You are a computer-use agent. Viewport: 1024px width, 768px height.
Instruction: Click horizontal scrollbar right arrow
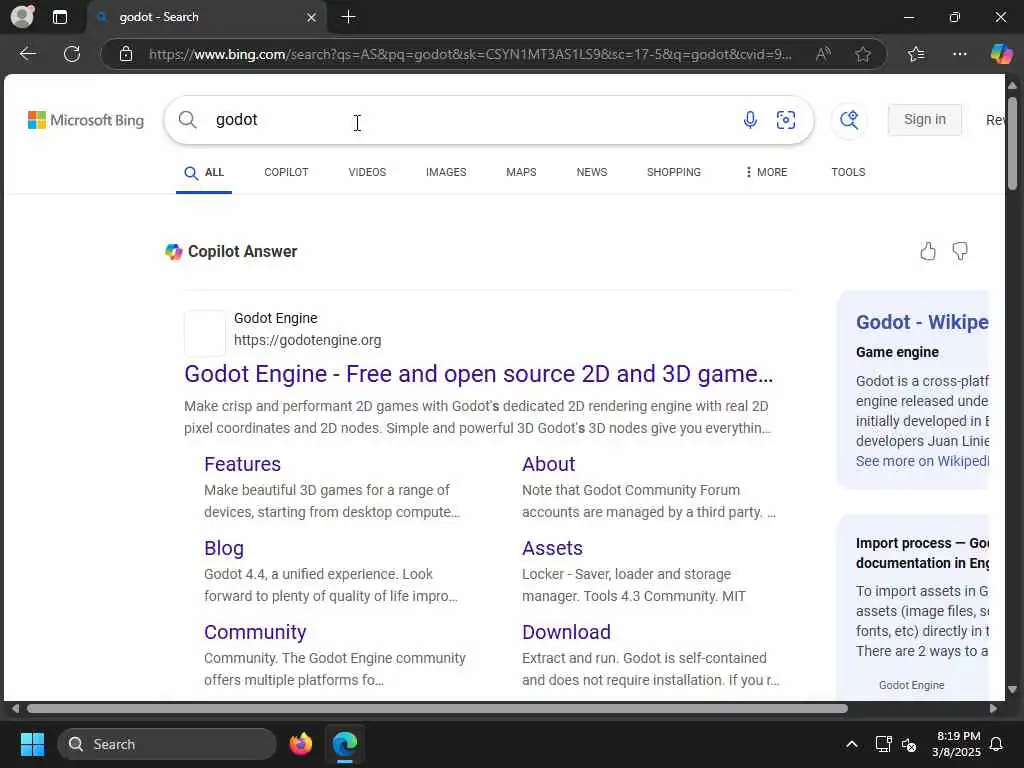pyautogui.click(x=993, y=709)
